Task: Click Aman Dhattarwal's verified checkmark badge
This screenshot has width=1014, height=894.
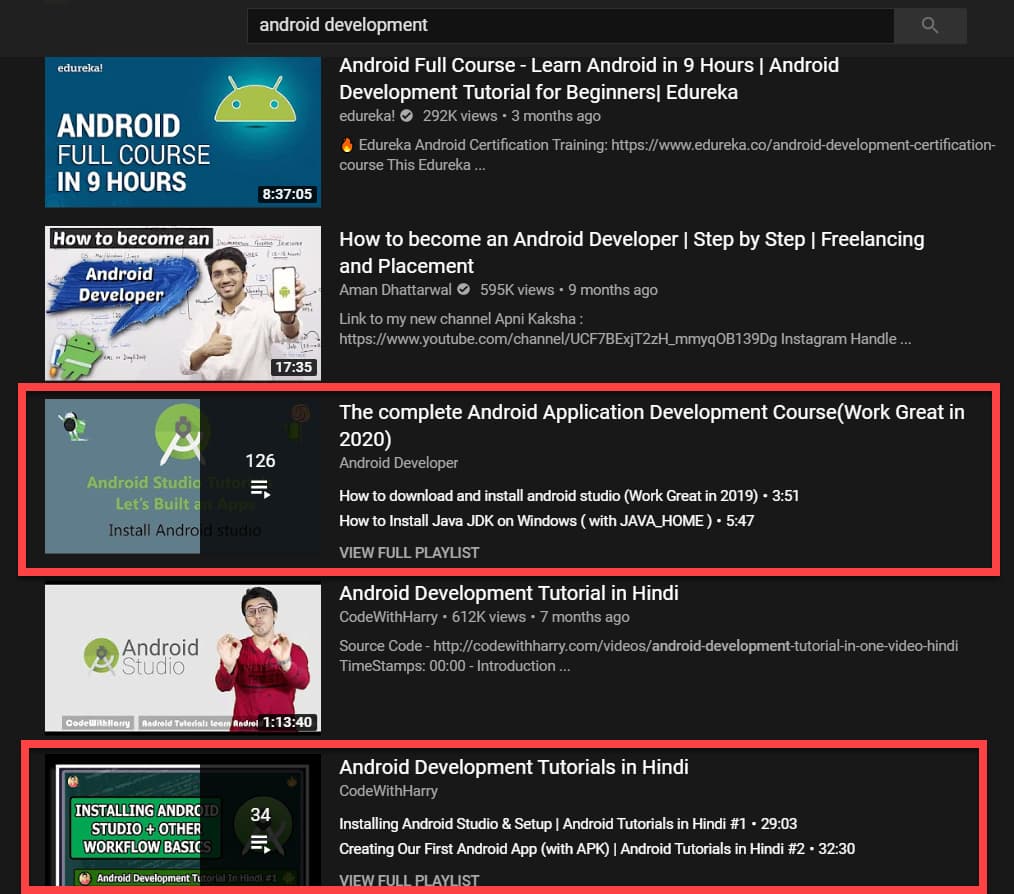Action: coord(464,289)
